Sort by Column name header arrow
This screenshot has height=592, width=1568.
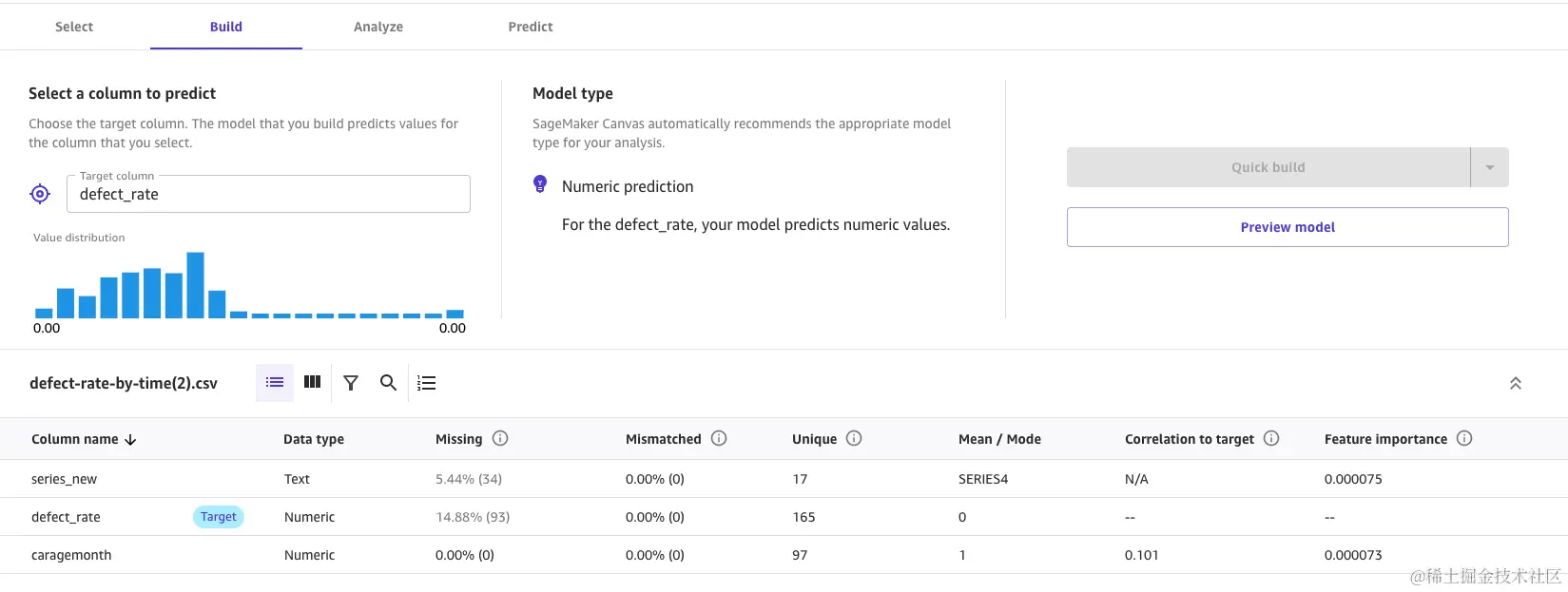coord(131,440)
